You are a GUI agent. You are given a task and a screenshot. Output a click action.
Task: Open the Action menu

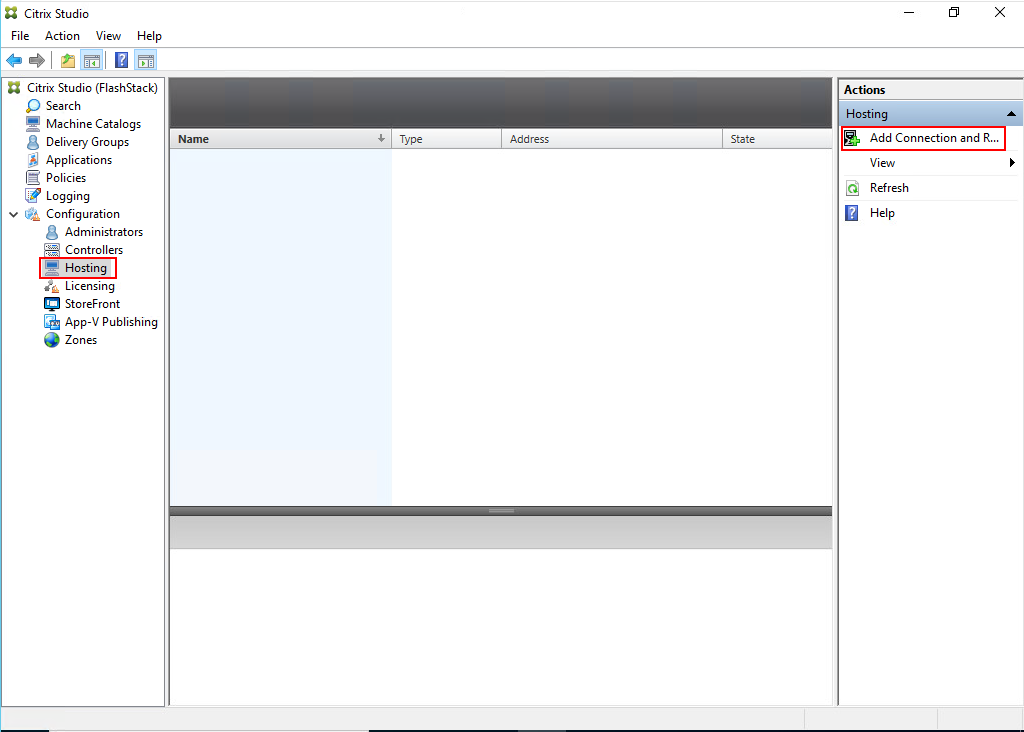coord(61,35)
